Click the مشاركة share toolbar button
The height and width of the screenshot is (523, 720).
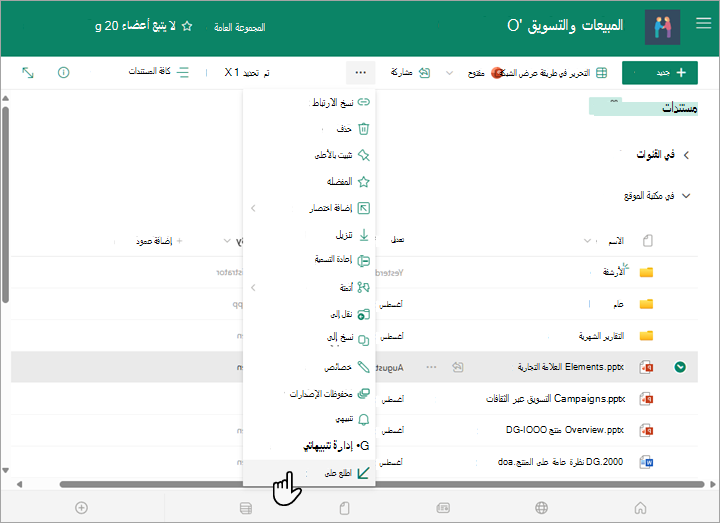point(411,73)
